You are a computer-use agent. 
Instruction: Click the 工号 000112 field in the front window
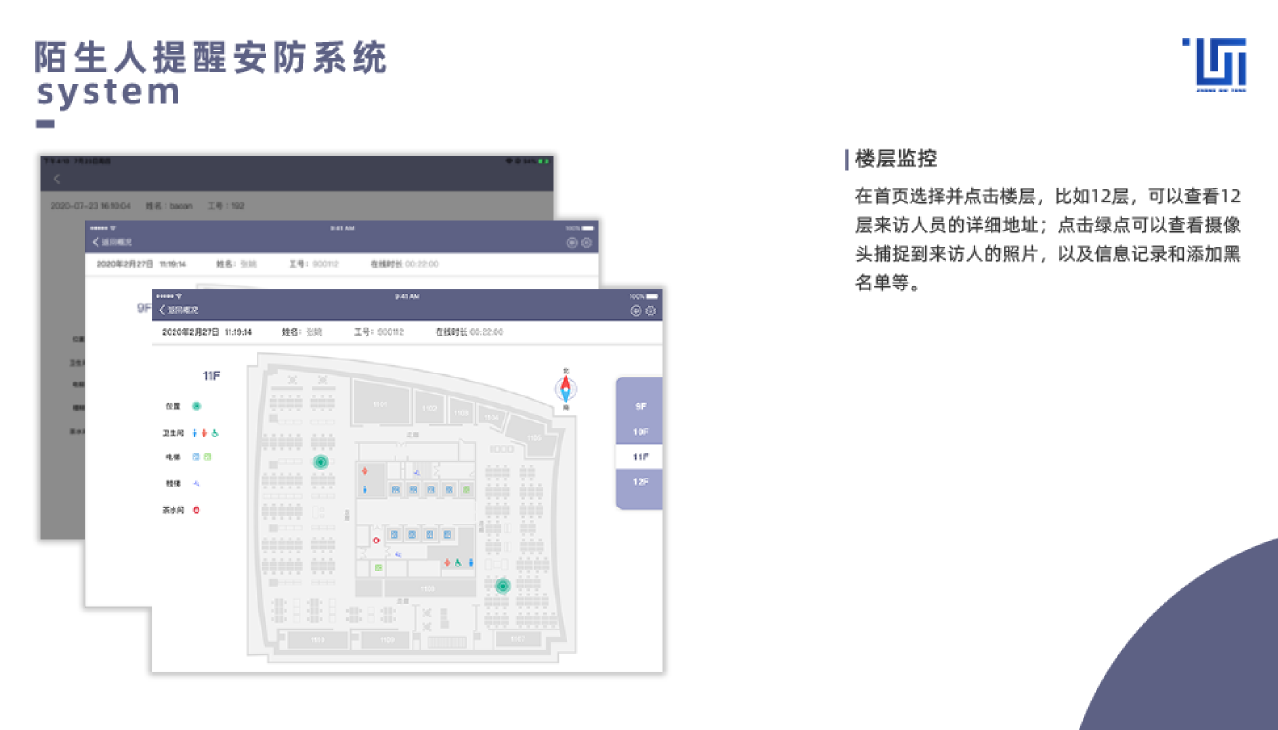coord(378,332)
